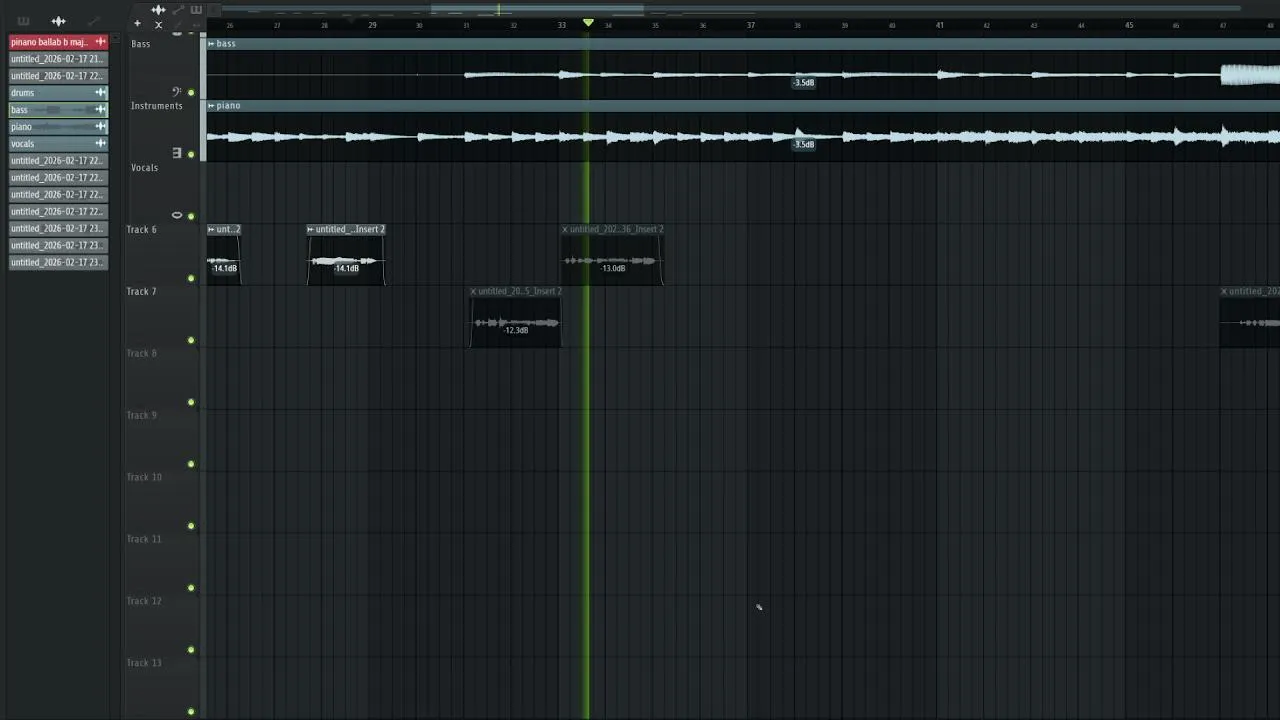Mute the Instruments track
This screenshot has width=1280, height=720.
point(191,155)
